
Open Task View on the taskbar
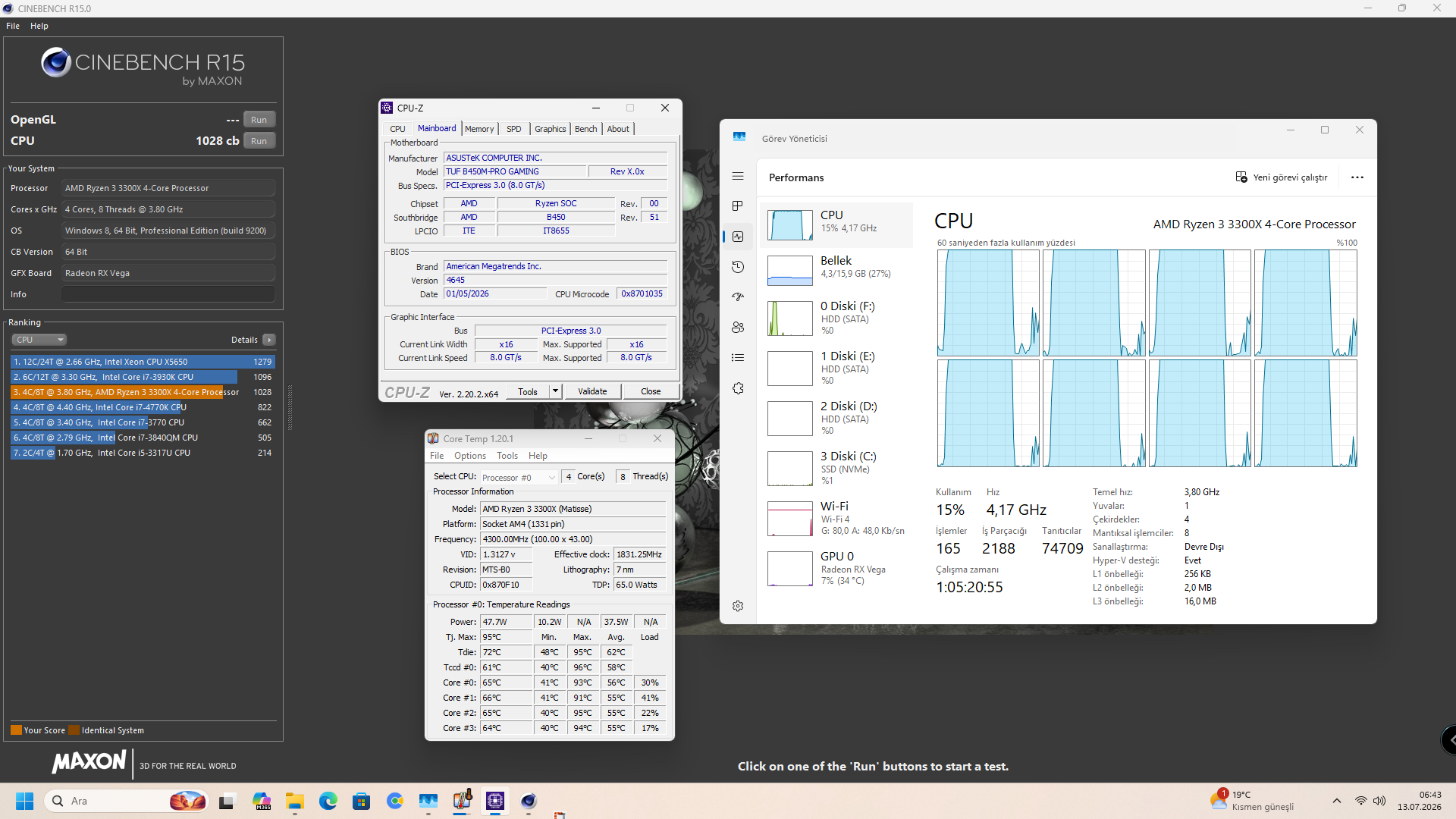click(x=227, y=801)
